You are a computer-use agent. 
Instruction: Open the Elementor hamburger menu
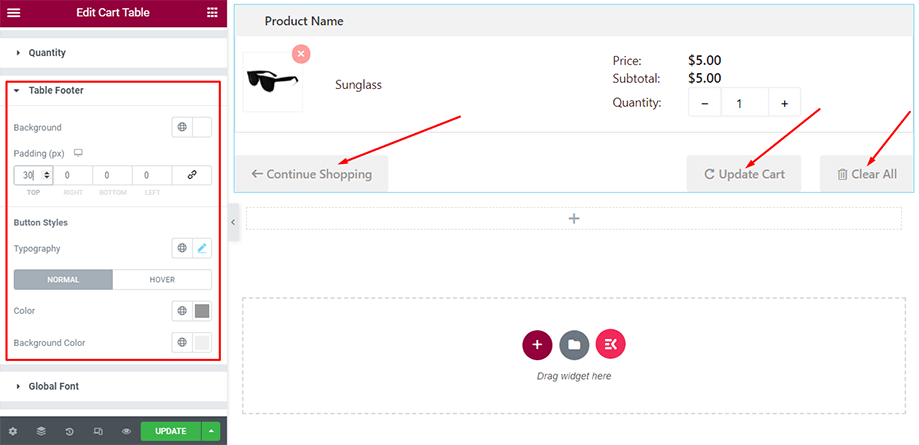[14, 13]
